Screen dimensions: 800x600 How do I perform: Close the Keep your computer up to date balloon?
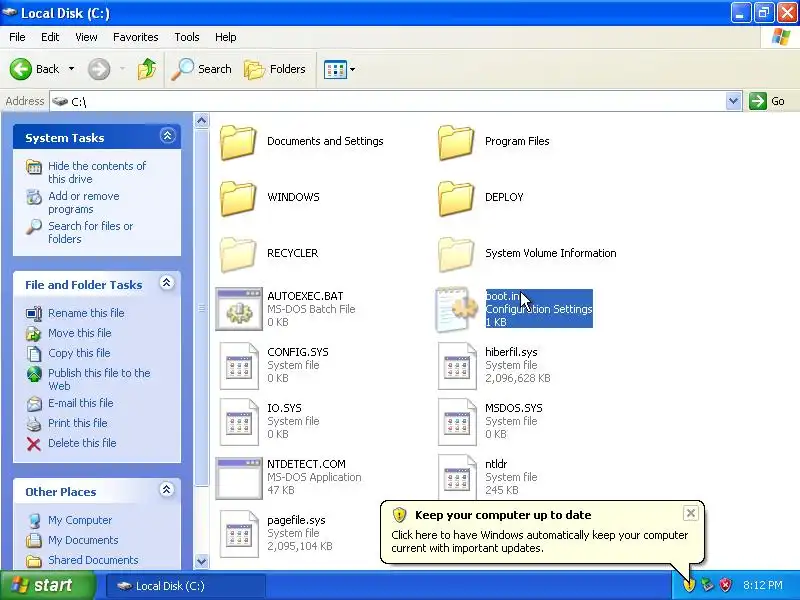690,513
